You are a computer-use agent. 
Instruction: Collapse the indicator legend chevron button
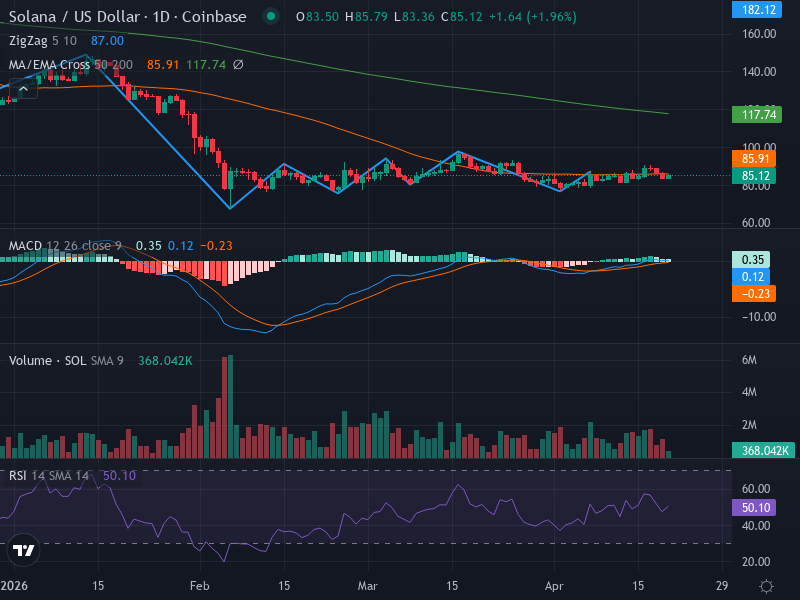(23, 89)
